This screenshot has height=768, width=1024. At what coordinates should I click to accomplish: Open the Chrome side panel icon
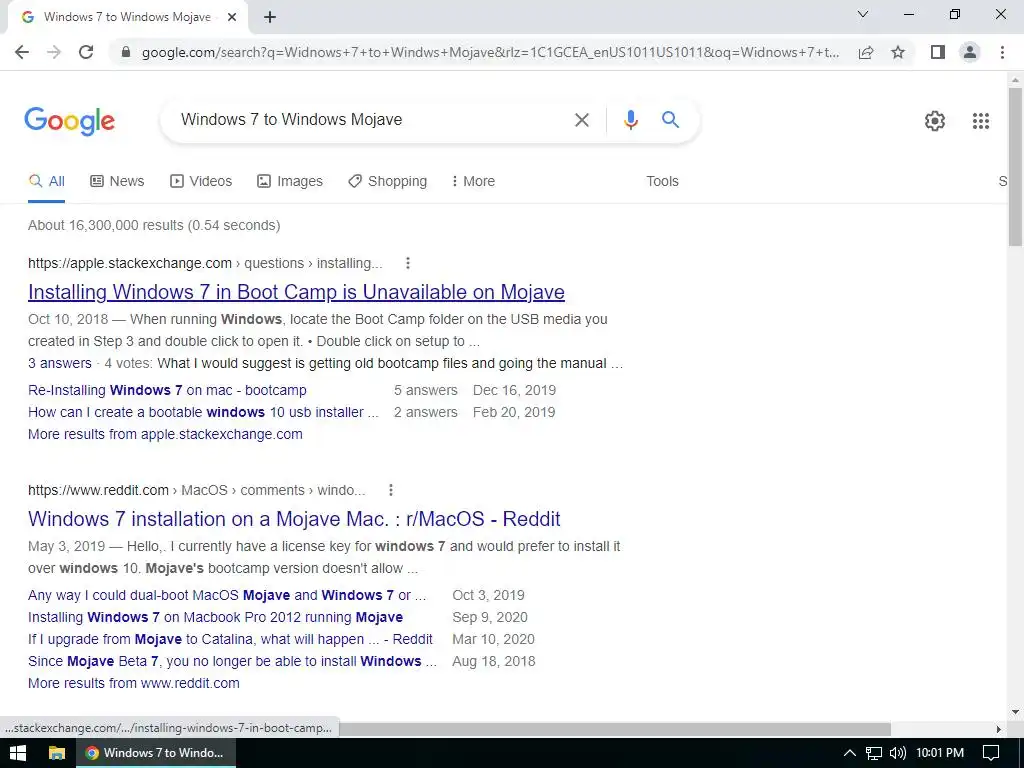point(938,52)
